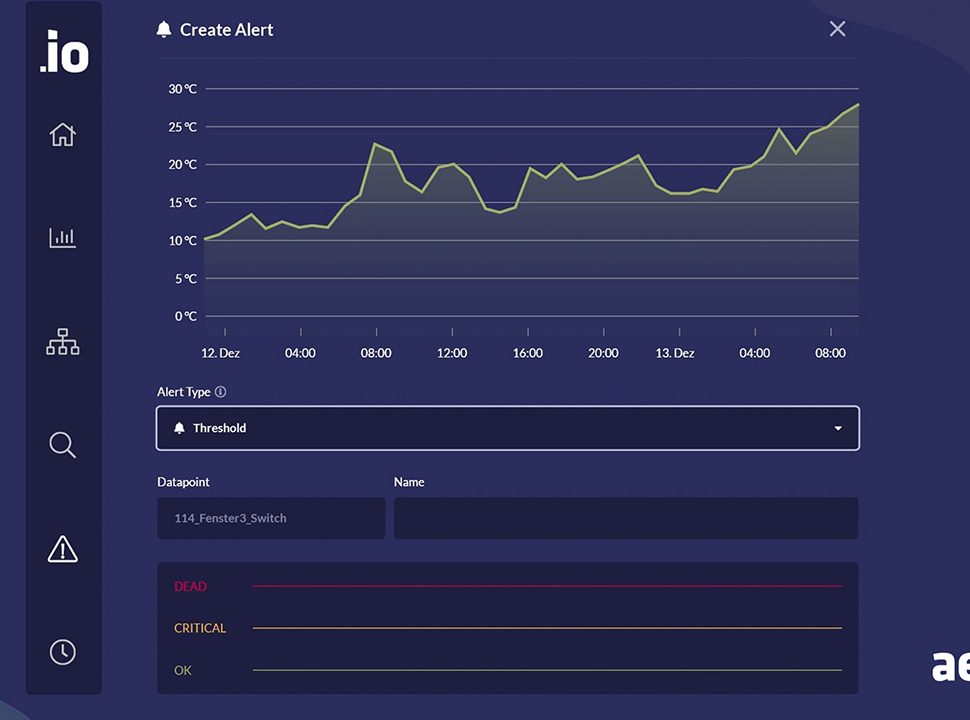
Task: Click the 16:00 time axis label
Action: click(528, 353)
